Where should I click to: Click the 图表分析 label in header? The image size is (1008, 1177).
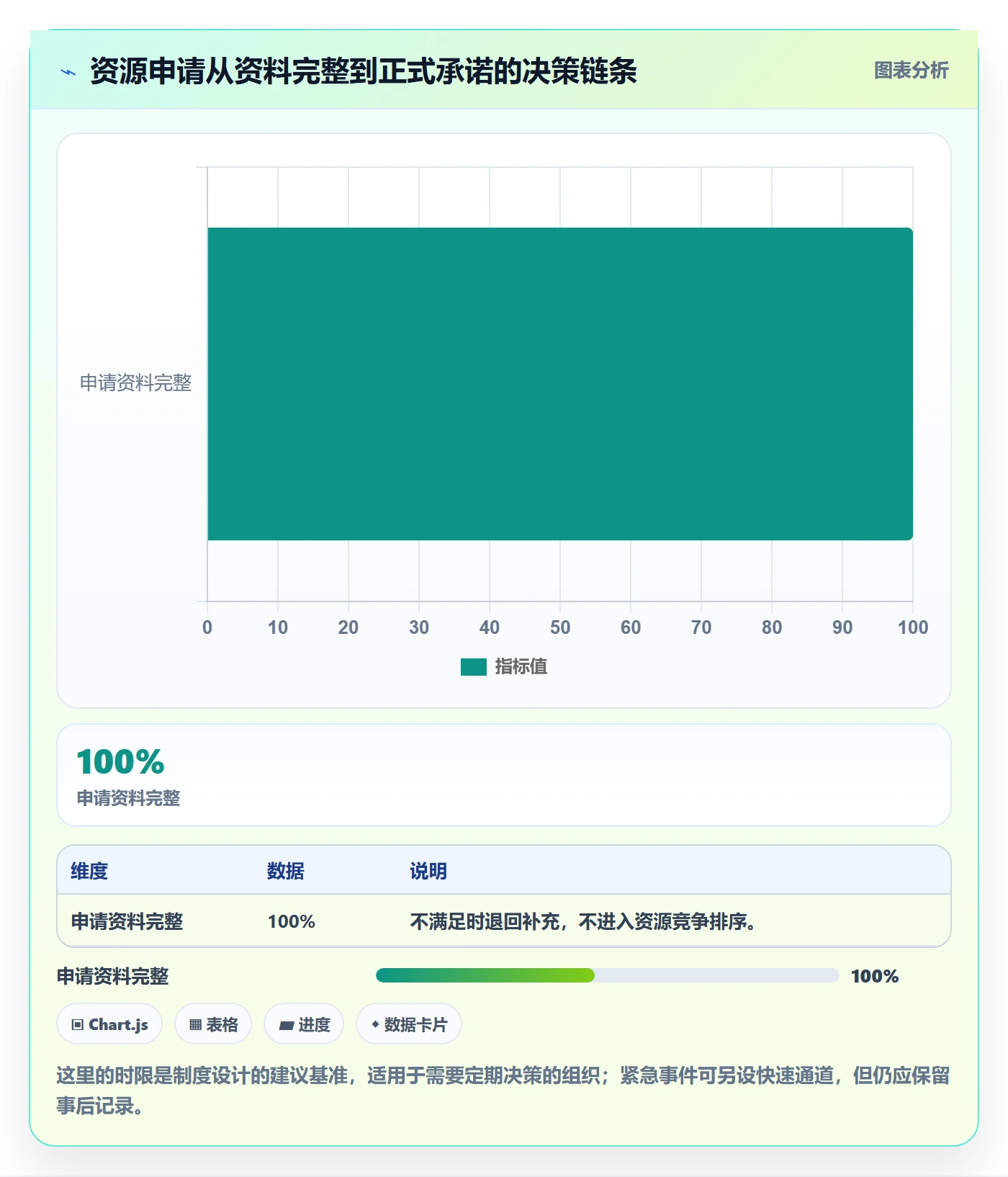point(911,71)
